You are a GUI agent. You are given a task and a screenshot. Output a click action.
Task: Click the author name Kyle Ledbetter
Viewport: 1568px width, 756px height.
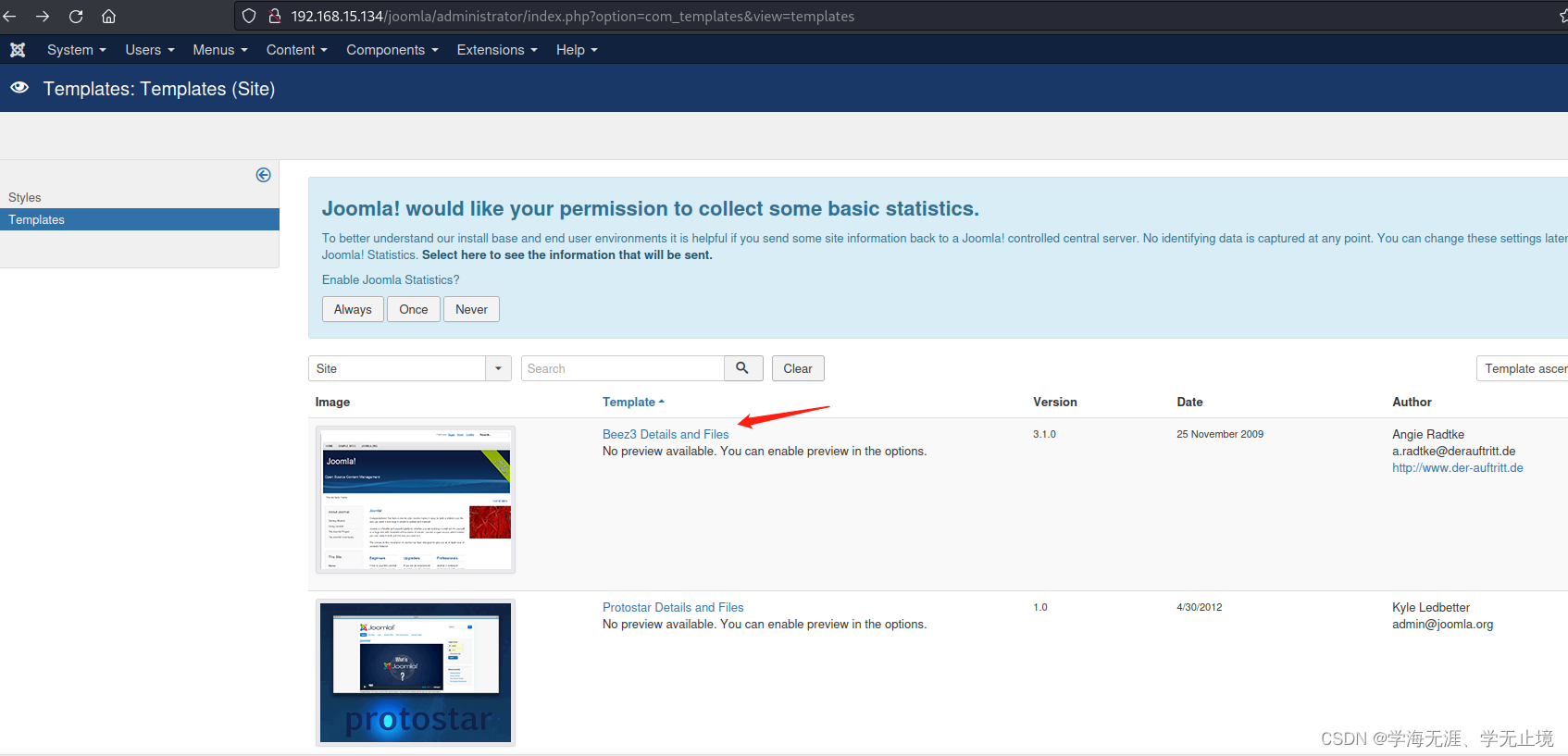pyautogui.click(x=1431, y=607)
